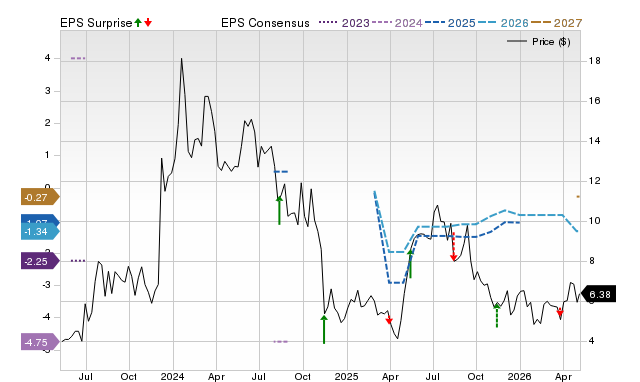Click the gray Price line sample in legend

516,41
